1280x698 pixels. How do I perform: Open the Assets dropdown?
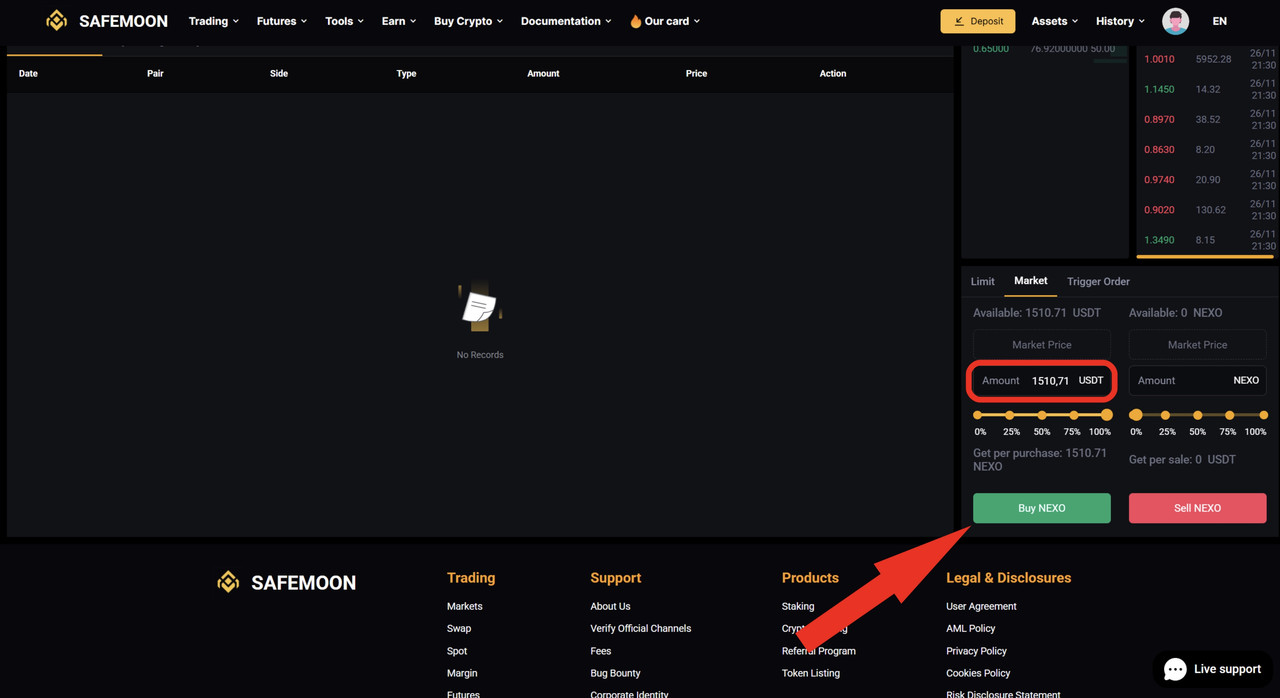1055,21
